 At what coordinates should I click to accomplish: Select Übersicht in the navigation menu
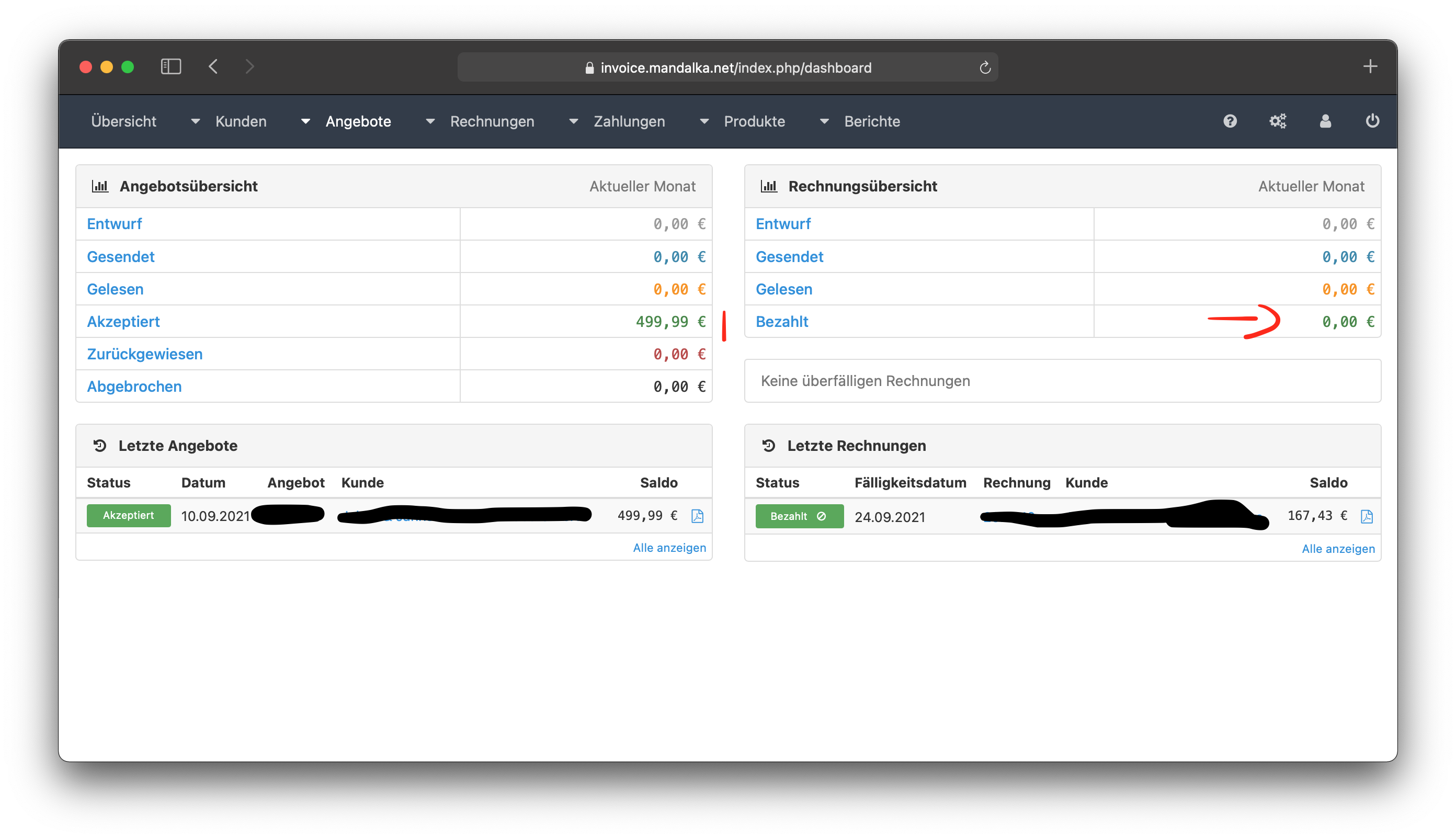tap(123, 121)
